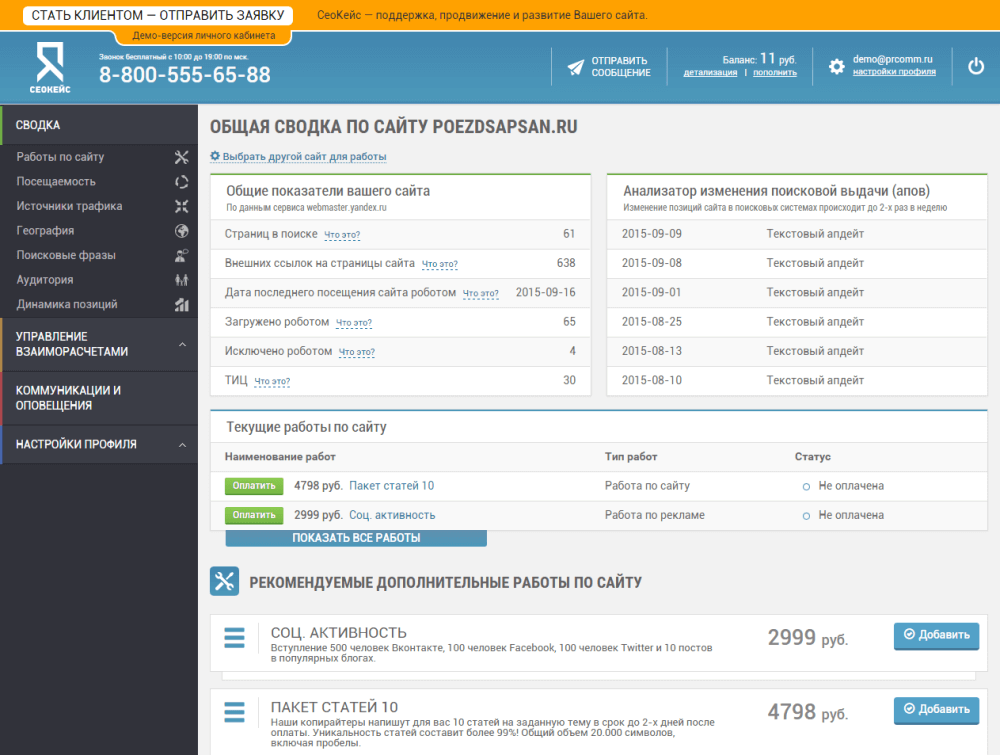Click Что это? next to Исключено роботом
Screen dimensions: 1000x755
pyautogui.click(x=357, y=353)
